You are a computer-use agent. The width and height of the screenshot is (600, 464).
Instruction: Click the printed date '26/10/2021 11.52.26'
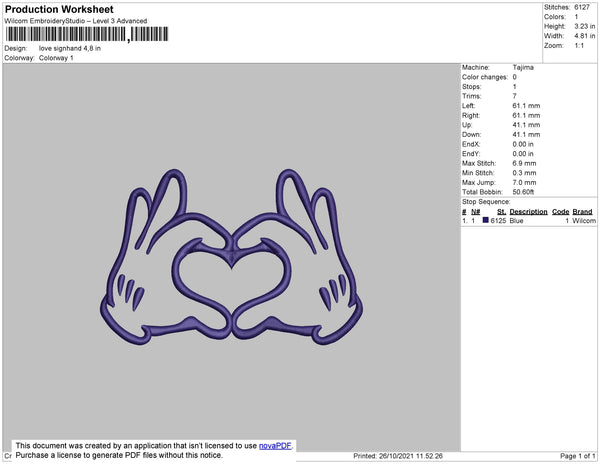[x=411, y=456]
